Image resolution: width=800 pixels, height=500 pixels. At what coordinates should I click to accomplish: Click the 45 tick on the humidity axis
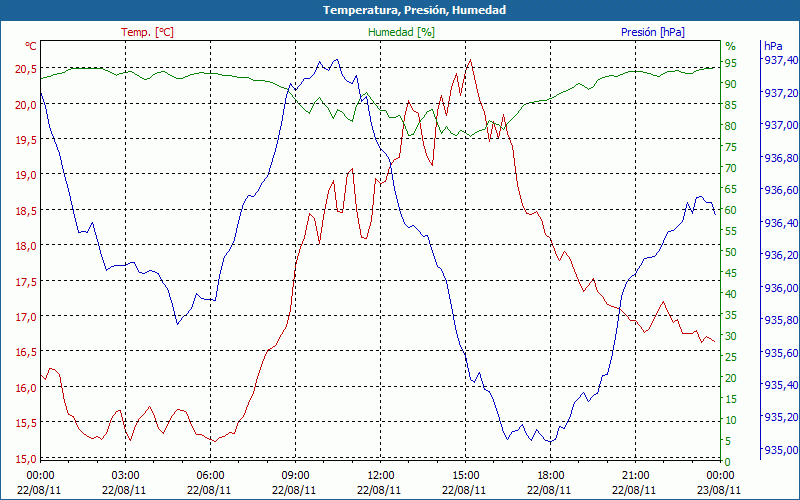click(x=731, y=273)
